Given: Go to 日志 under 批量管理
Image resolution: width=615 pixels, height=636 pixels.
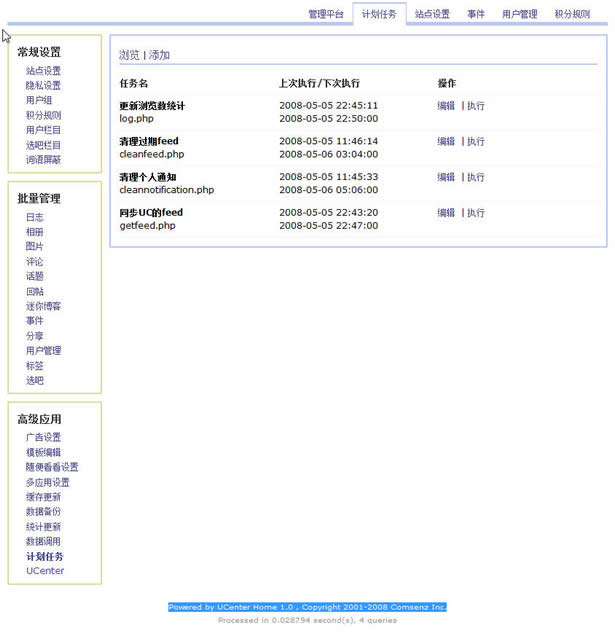Looking at the screenshot, I should pos(35,217).
